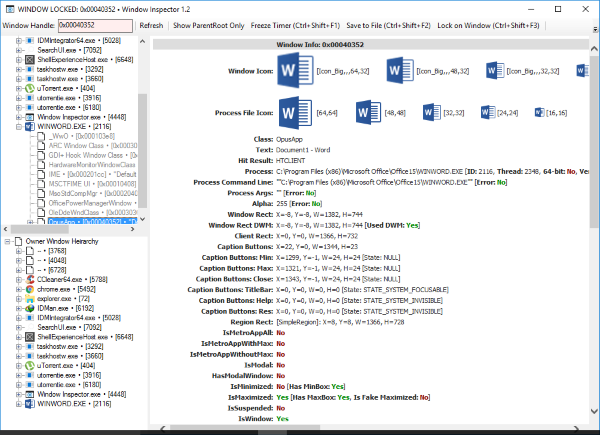The image size is (600, 435).
Task: Collapse the Owner Window Heirarchy root node
Action: tap(7, 241)
